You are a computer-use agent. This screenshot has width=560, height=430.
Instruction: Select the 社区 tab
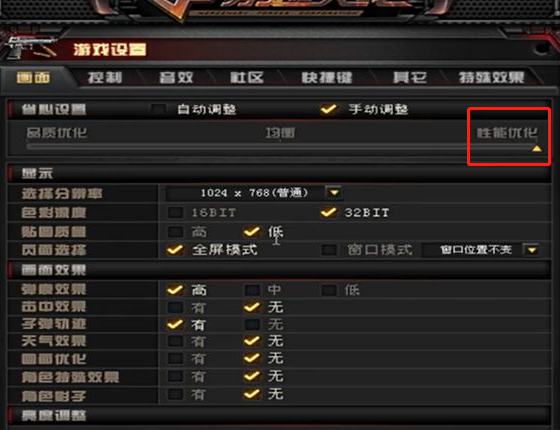247,77
